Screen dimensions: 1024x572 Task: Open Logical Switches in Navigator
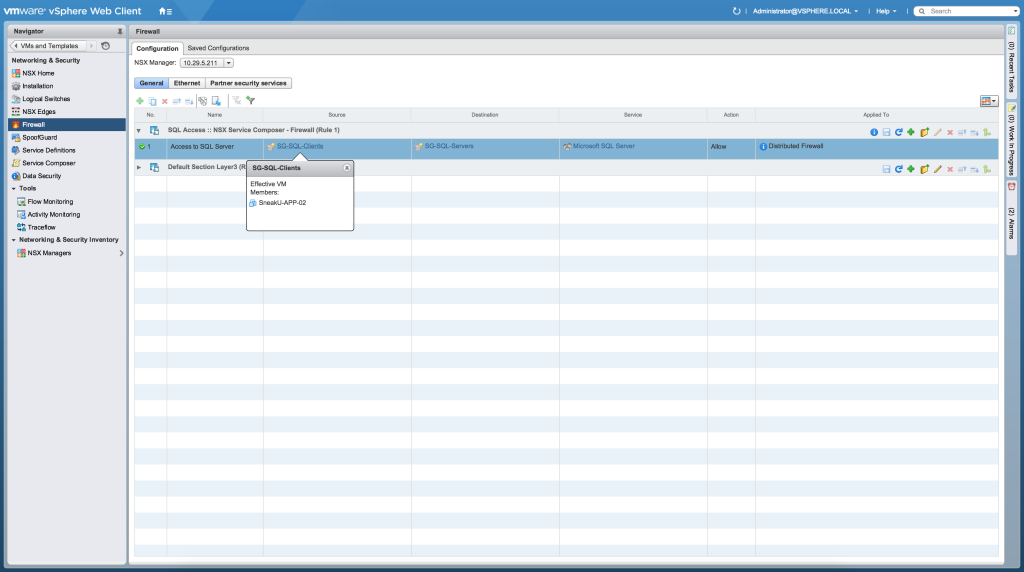pos(46,99)
